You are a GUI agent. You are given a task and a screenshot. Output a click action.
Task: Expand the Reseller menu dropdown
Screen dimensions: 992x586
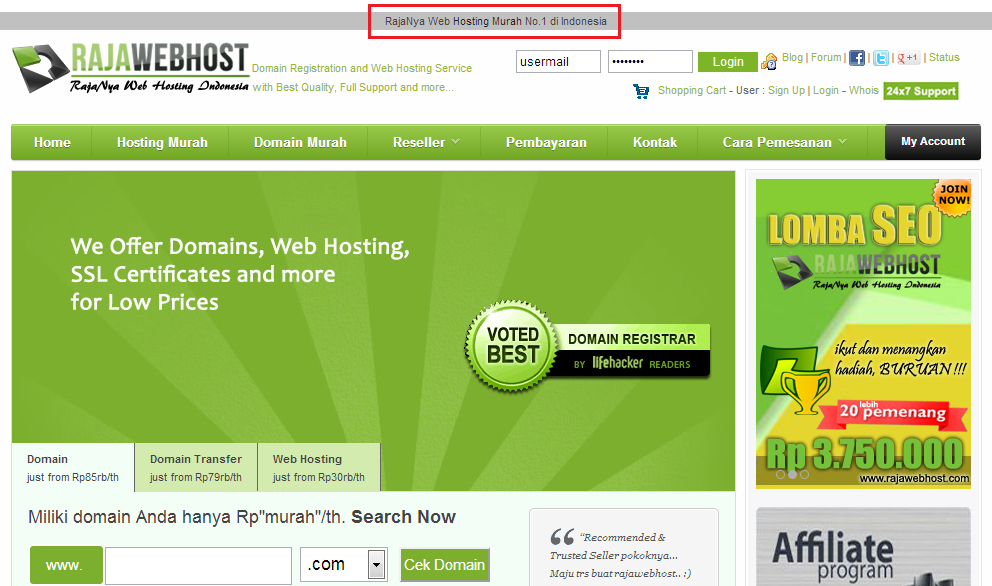pos(425,142)
